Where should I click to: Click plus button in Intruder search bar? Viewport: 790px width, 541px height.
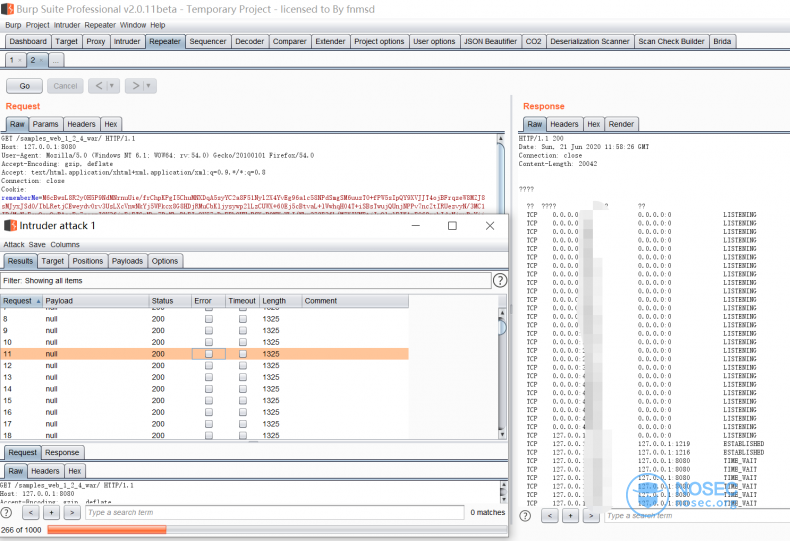click(x=51, y=512)
